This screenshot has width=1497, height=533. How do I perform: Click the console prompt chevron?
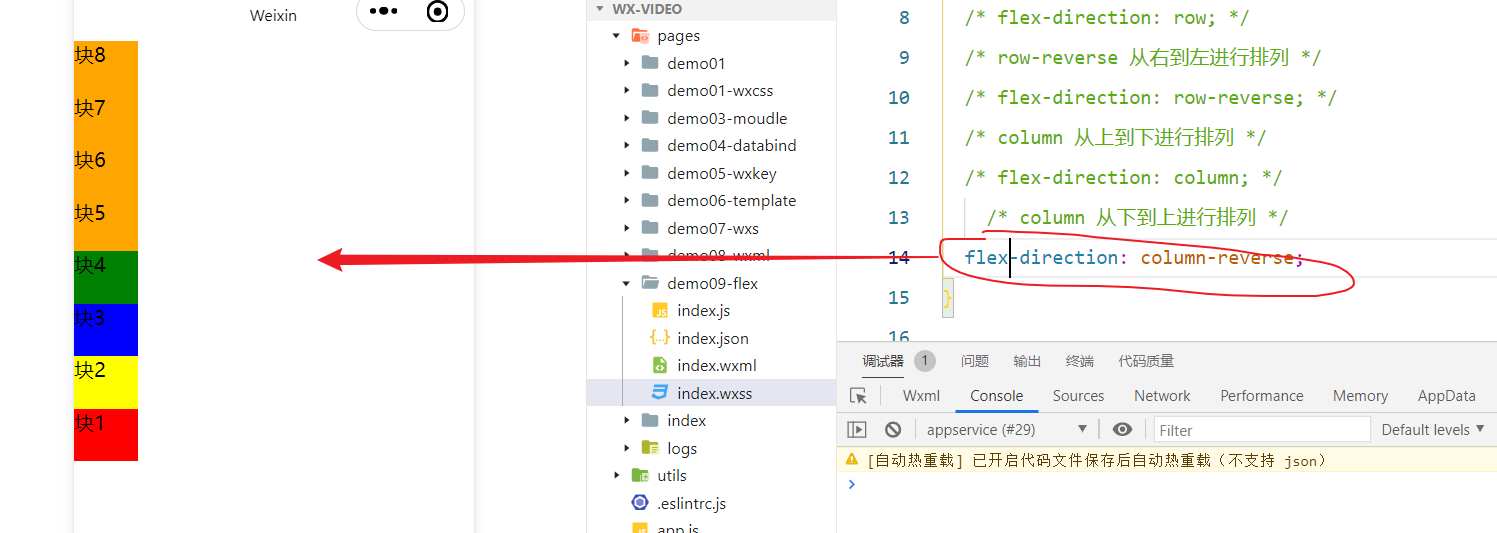tap(851, 484)
